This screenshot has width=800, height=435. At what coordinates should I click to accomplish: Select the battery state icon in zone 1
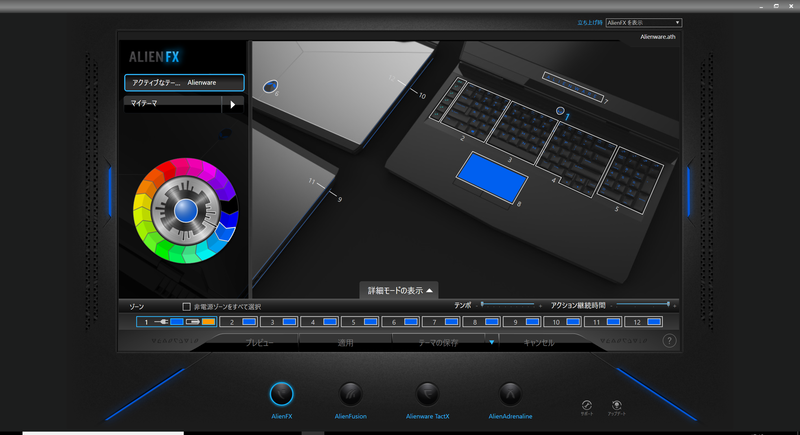[x=193, y=322]
